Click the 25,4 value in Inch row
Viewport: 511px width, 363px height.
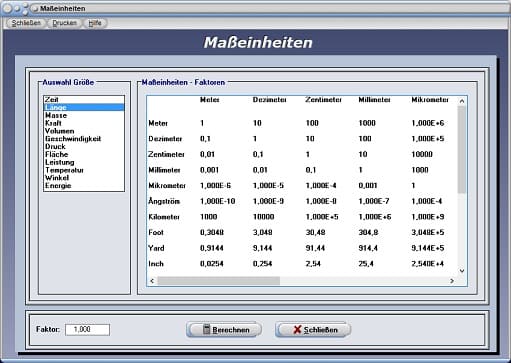tap(366, 264)
